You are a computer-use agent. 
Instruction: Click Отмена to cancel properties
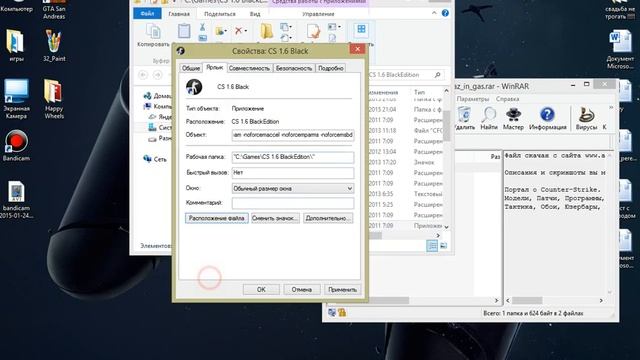click(x=302, y=289)
